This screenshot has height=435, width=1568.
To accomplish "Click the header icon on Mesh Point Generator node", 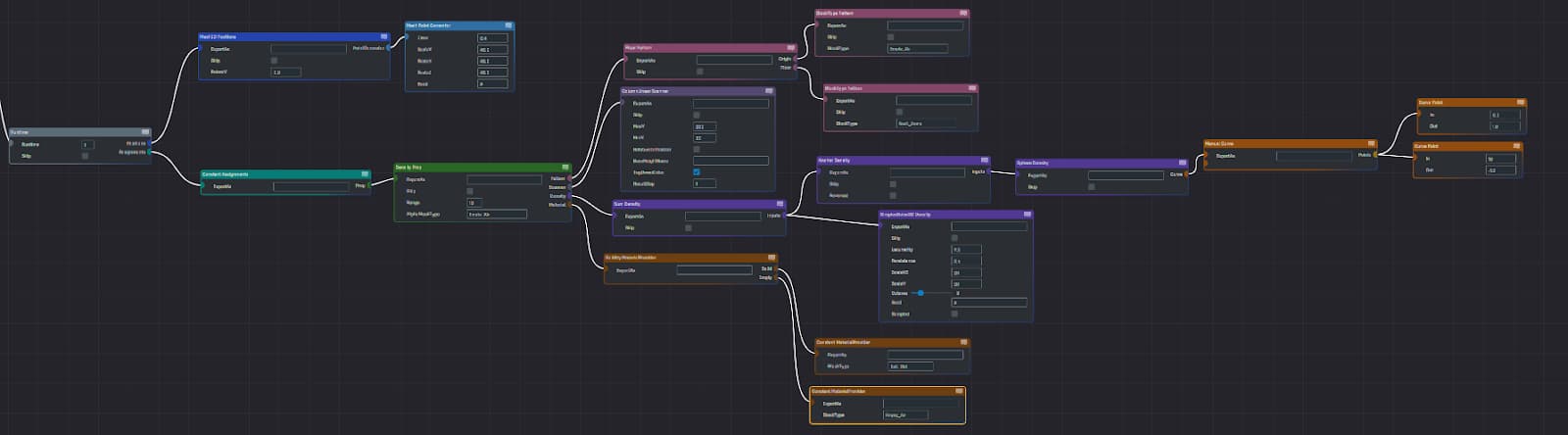I will 508,25.
